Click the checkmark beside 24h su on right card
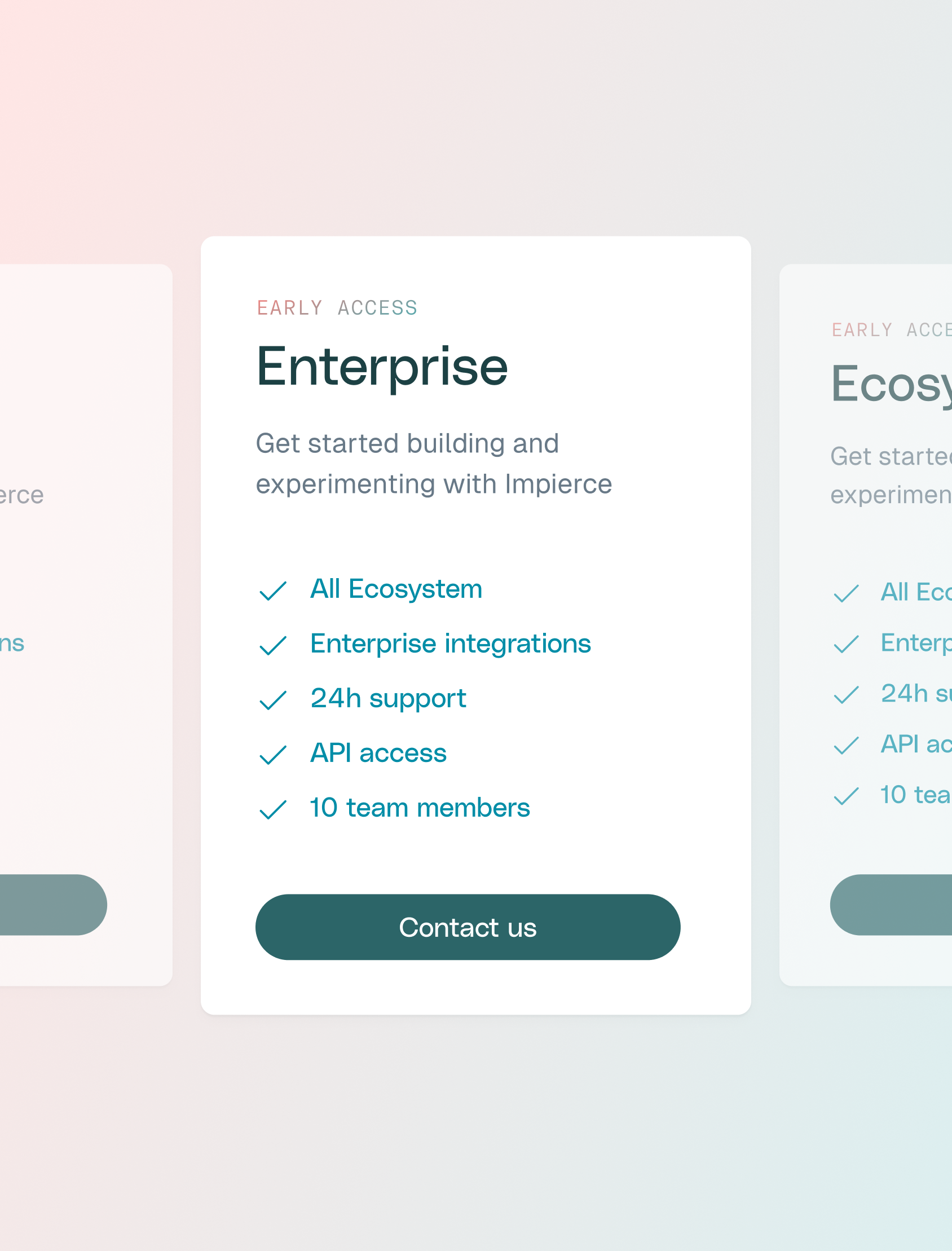 coord(845,695)
